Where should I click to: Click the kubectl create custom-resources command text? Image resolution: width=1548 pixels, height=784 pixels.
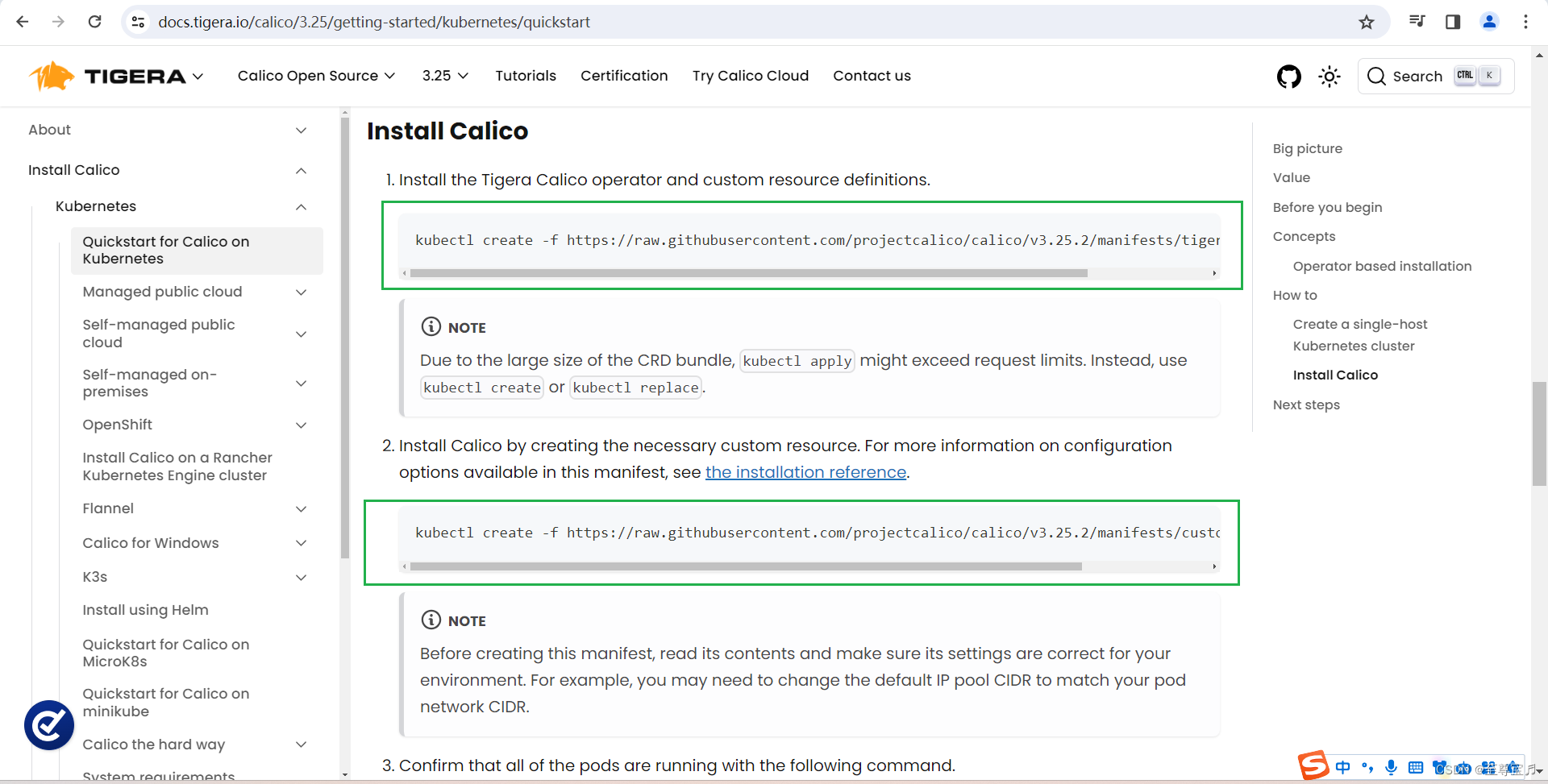[x=817, y=533]
